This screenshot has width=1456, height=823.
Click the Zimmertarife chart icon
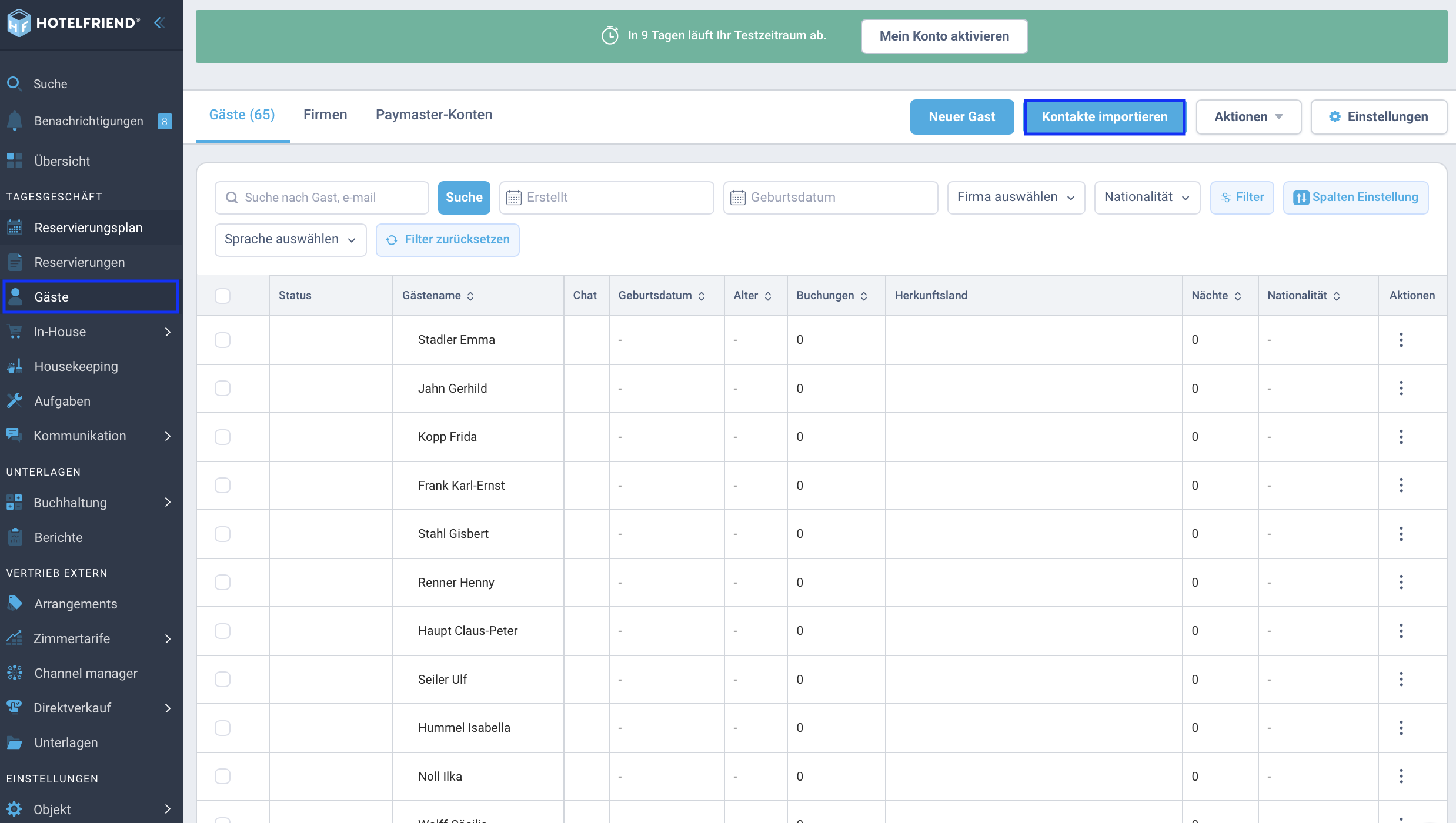[x=15, y=638]
